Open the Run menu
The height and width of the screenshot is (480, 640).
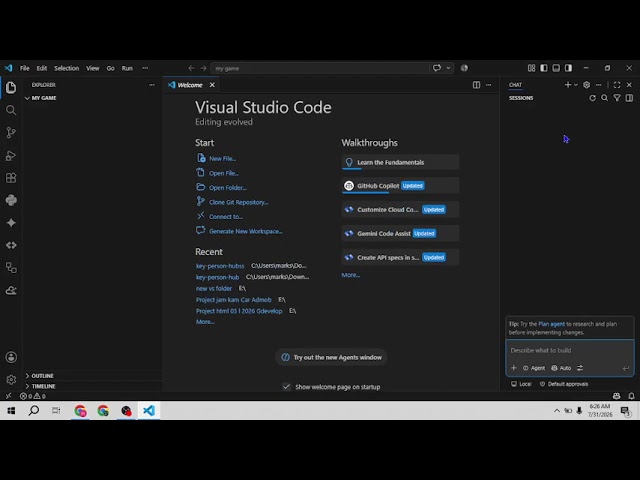[x=127, y=68]
